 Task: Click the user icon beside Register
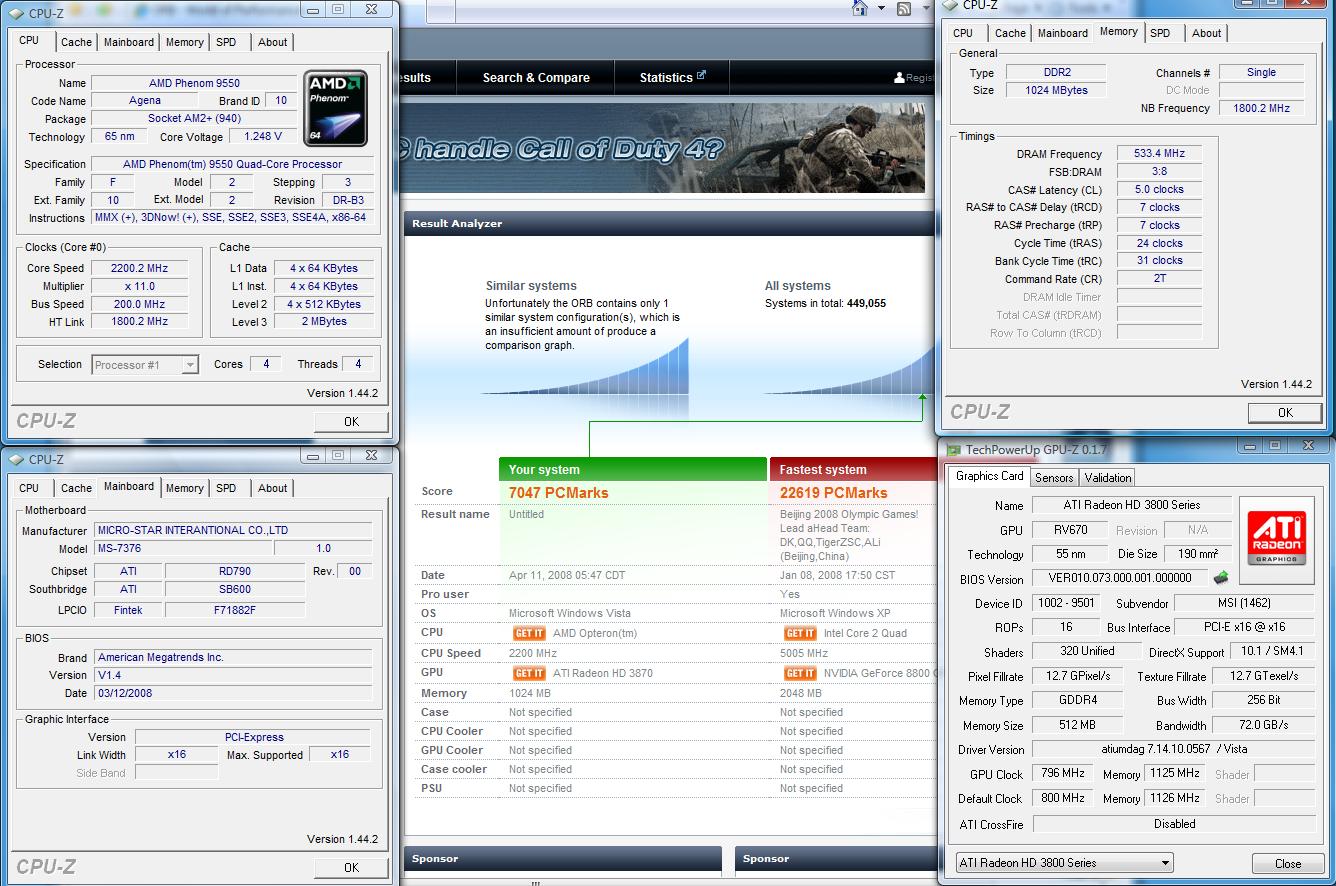899,78
